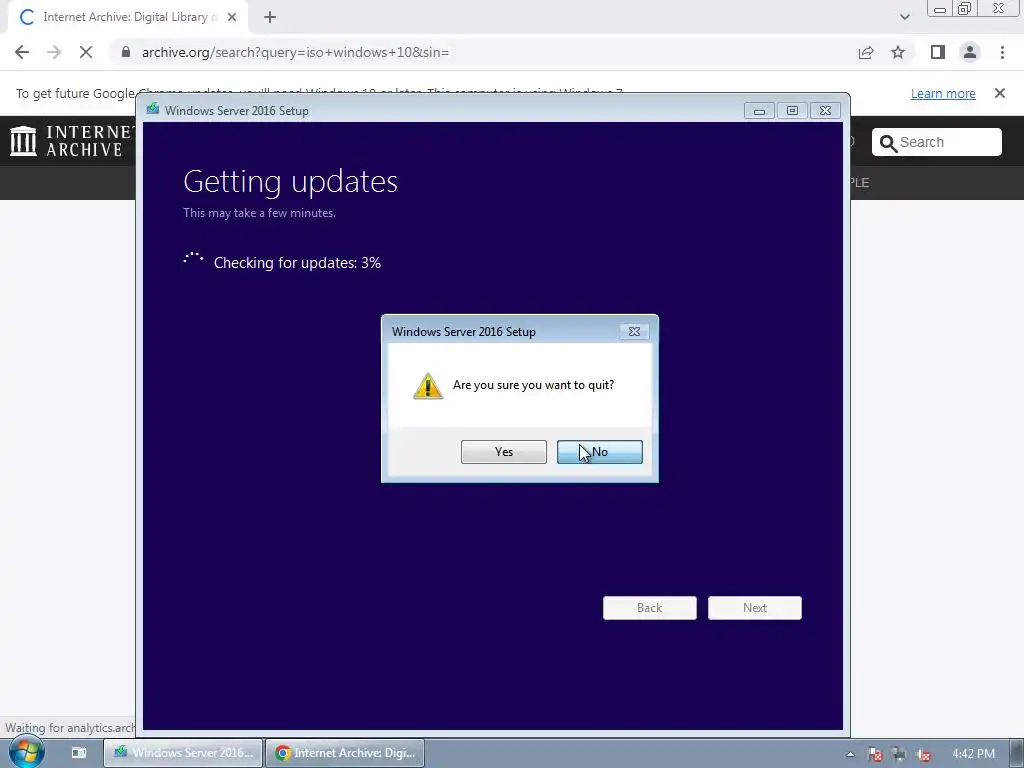The height and width of the screenshot is (768, 1024).
Task: Select the Internet Archive tab
Action: click(x=128, y=18)
